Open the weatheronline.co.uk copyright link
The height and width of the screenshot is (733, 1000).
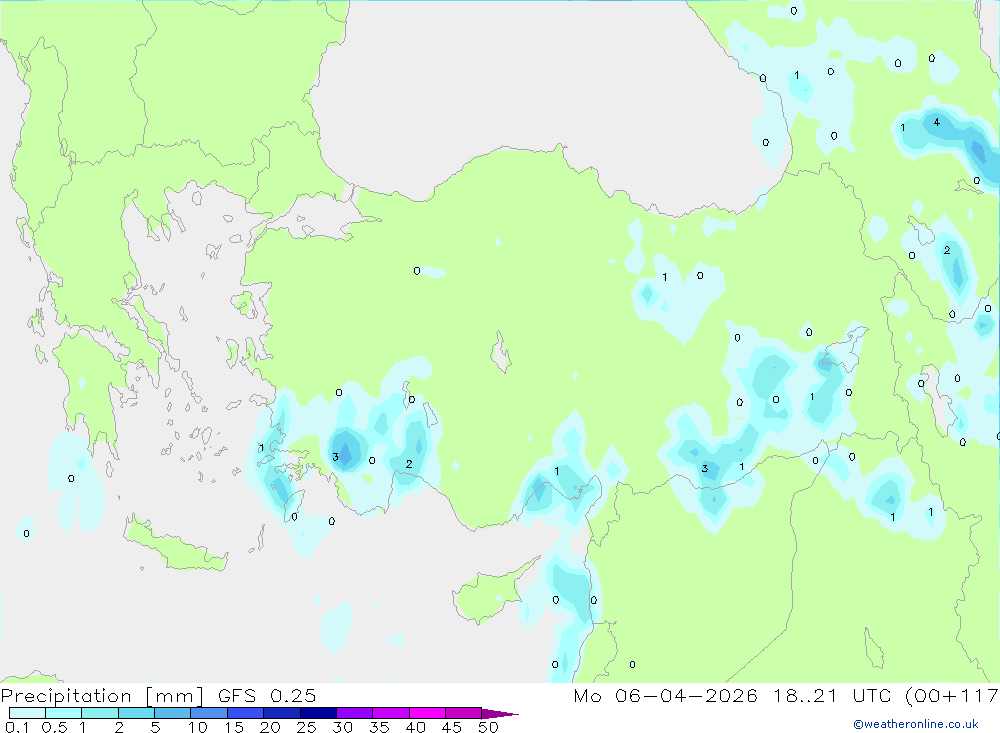(916, 724)
